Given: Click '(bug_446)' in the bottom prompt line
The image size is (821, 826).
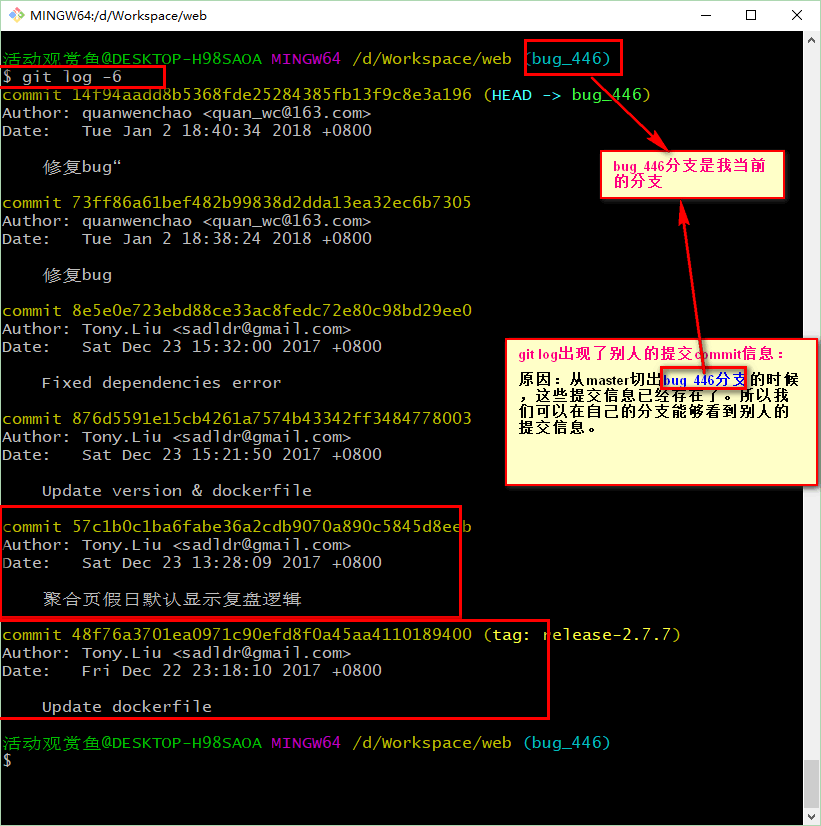Looking at the screenshot, I should [567, 743].
